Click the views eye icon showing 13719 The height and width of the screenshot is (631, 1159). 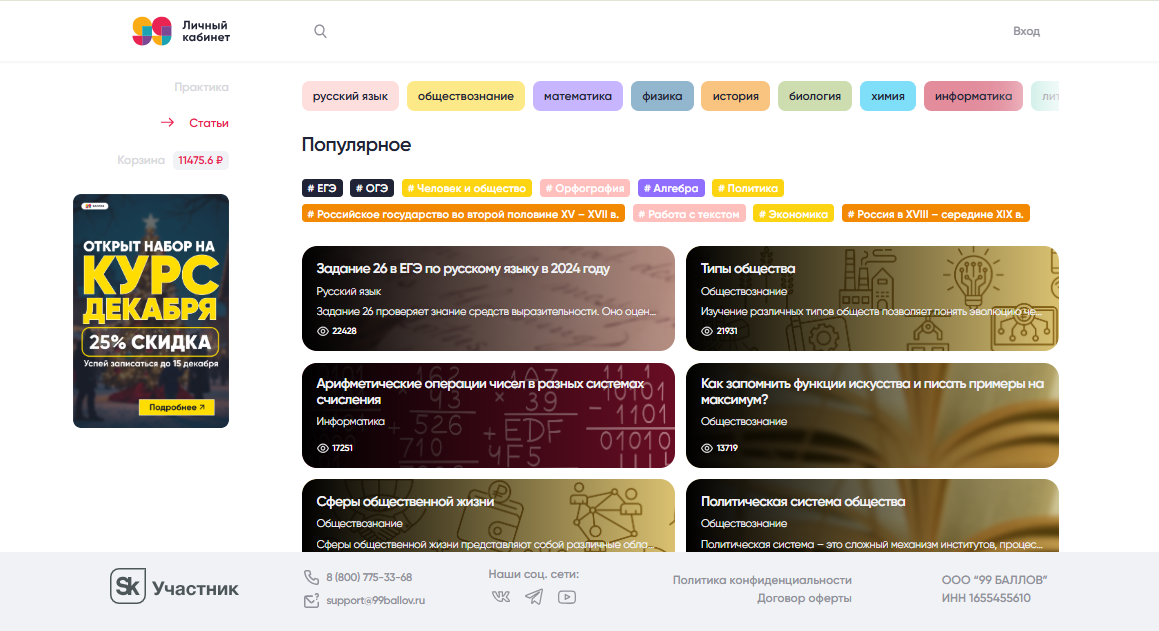pos(707,448)
